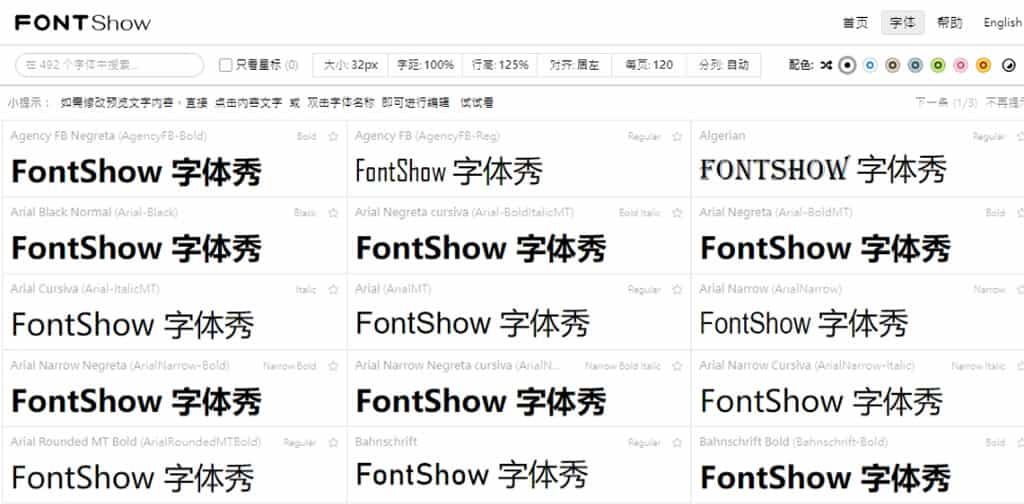Image resolution: width=1024 pixels, height=504 pixels.
Task: Select the green color scheme swatch
Action: (x=938, y=65)
